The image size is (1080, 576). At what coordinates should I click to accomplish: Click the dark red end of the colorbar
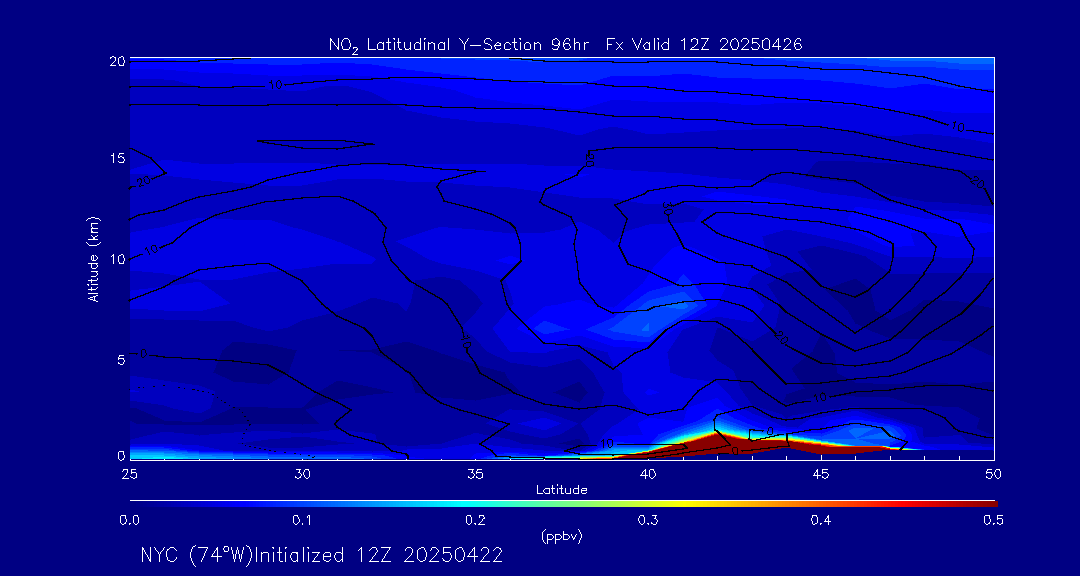[x=982, y=504]
